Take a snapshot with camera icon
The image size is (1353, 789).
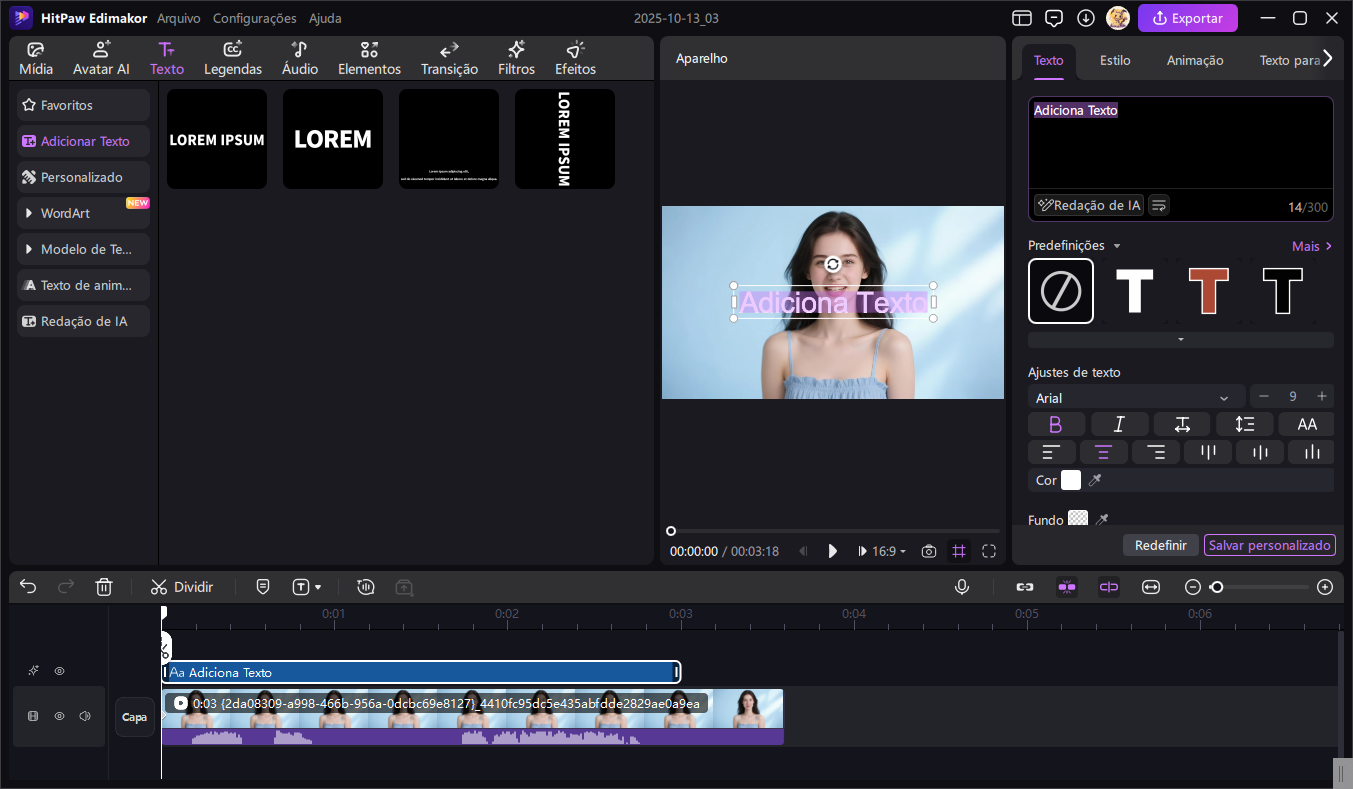click(x=929, y=551)
